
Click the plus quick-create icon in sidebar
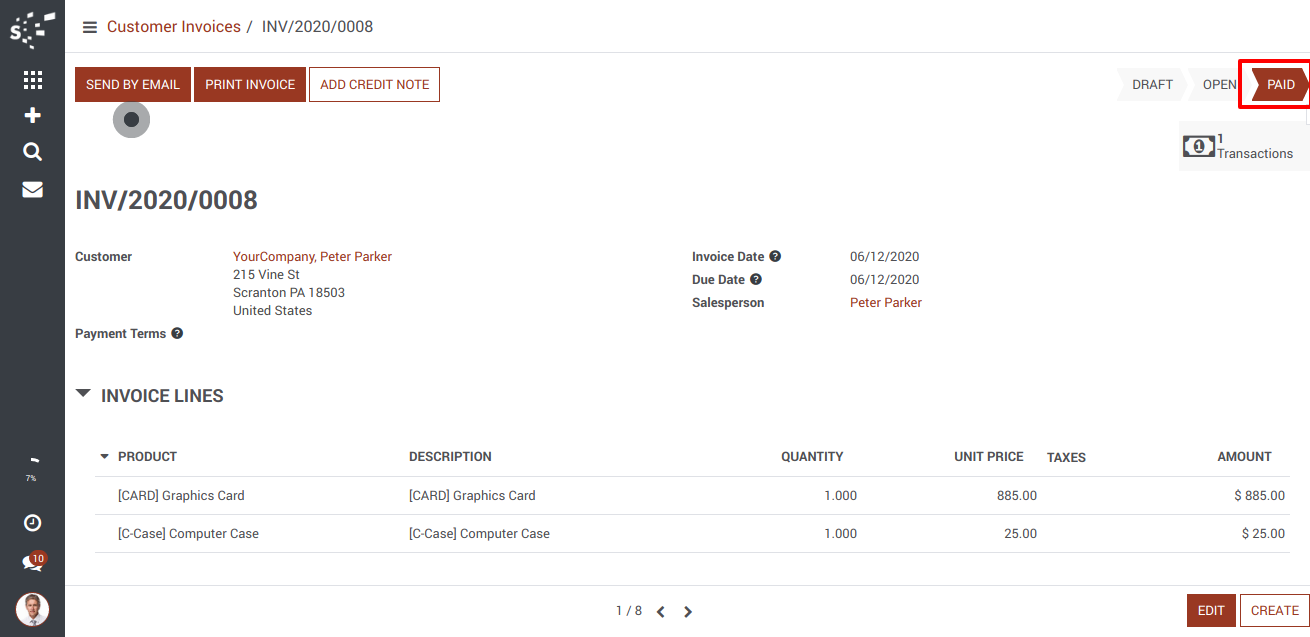[x=32, y=116]
